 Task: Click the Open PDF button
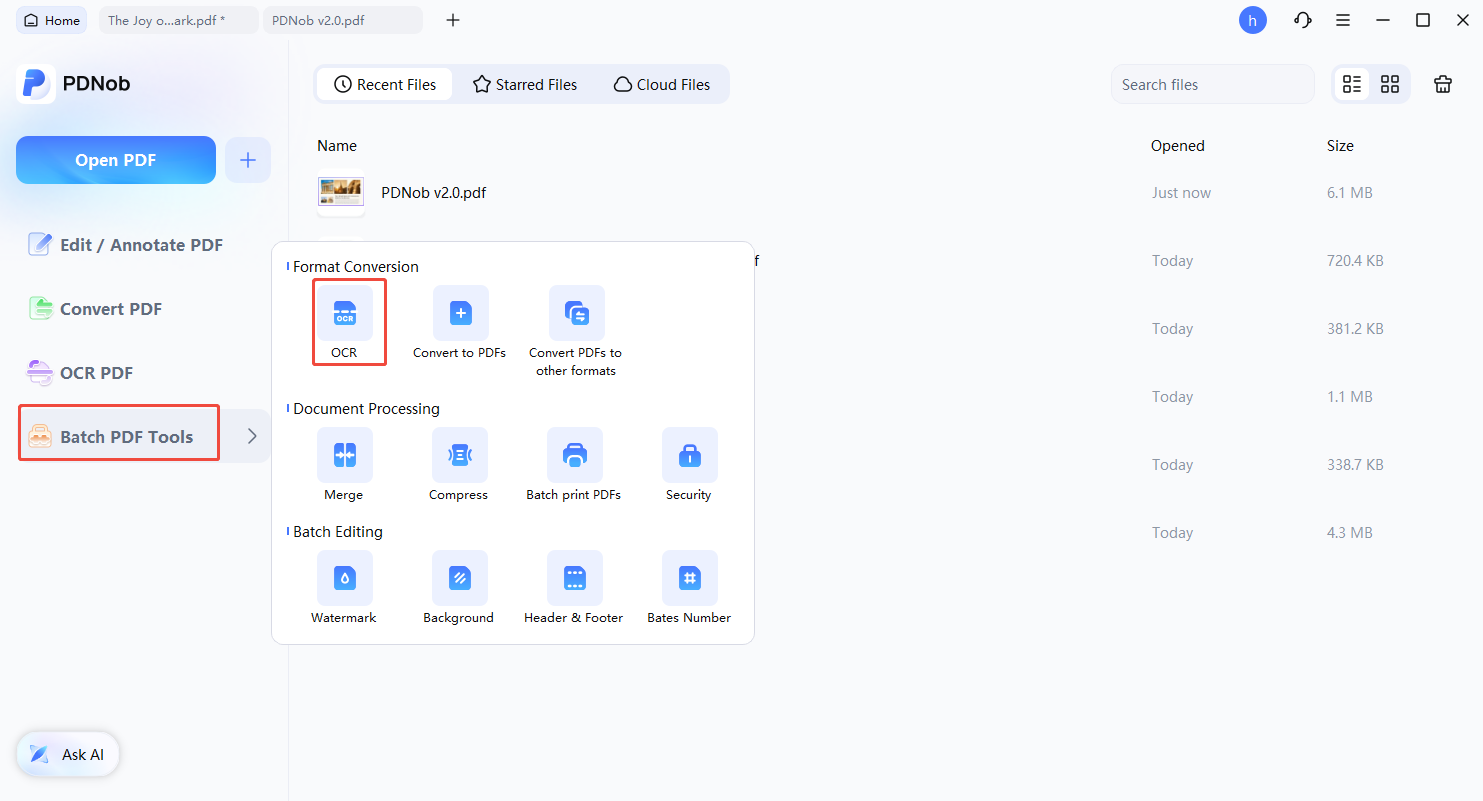pos(116,160)
